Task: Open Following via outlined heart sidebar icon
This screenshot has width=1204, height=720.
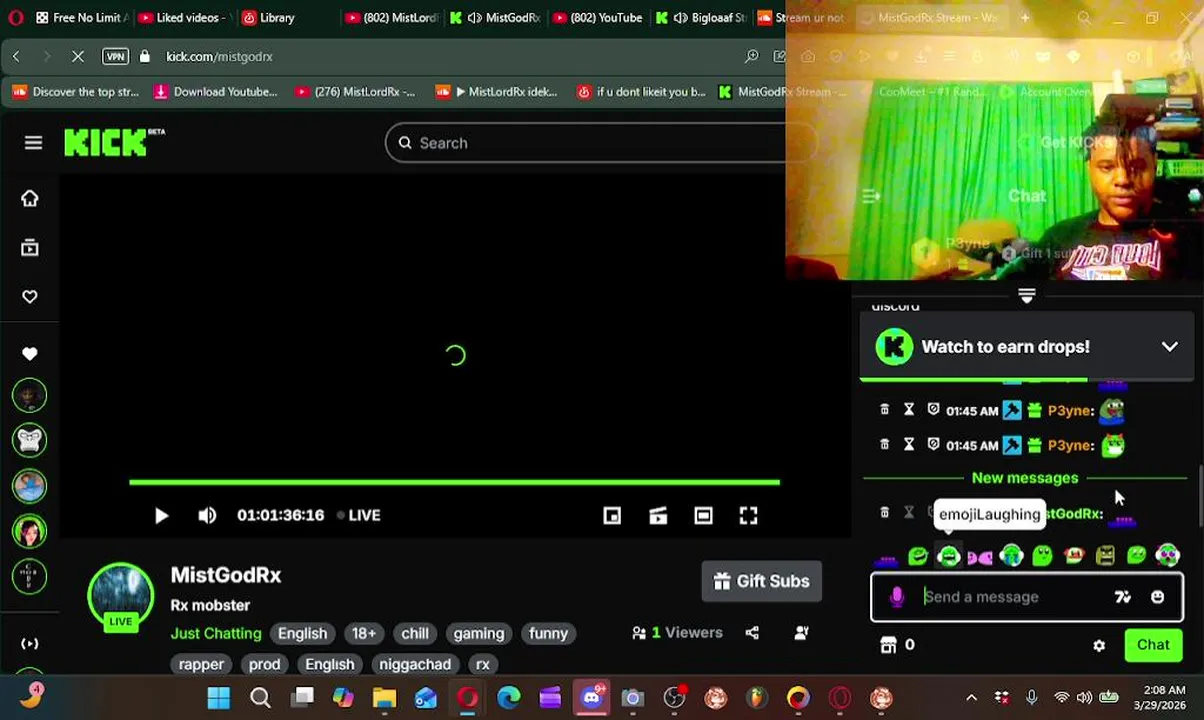Action: tap(30, 297)
